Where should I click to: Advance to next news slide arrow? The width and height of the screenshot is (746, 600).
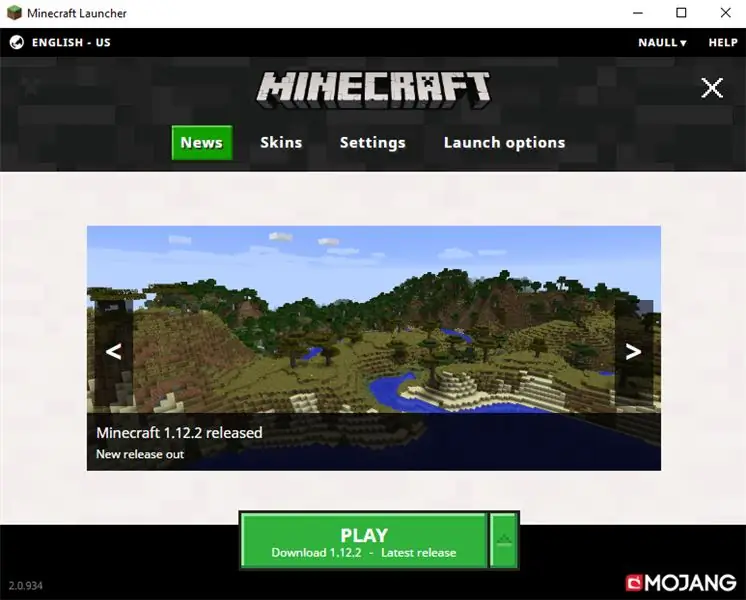[x=633, y=352]
